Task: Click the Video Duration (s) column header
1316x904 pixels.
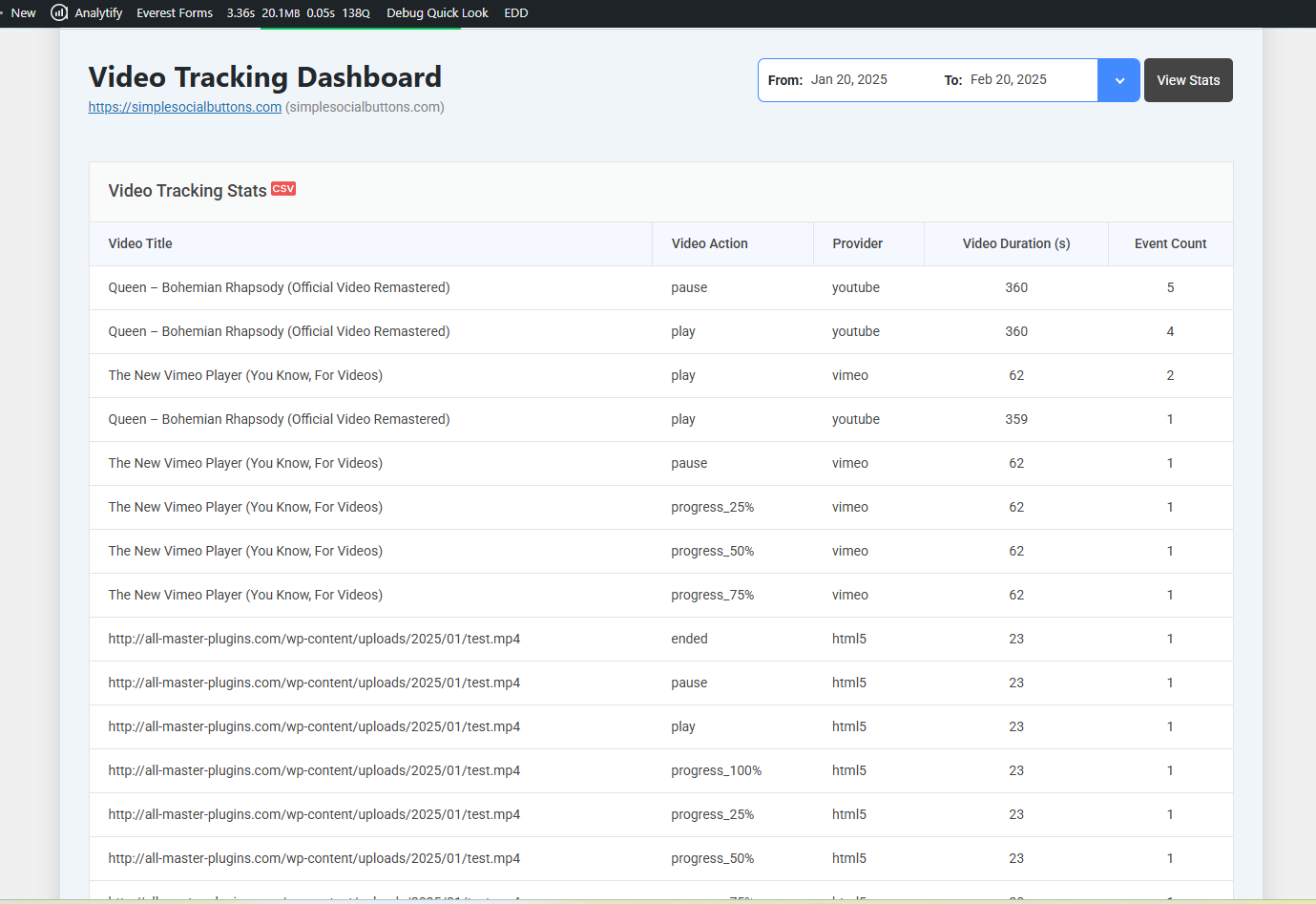Action: (1015, 243)
